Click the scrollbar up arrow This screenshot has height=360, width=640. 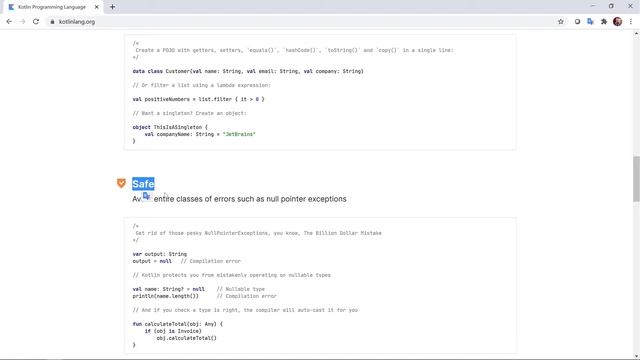tap(636, 33)
